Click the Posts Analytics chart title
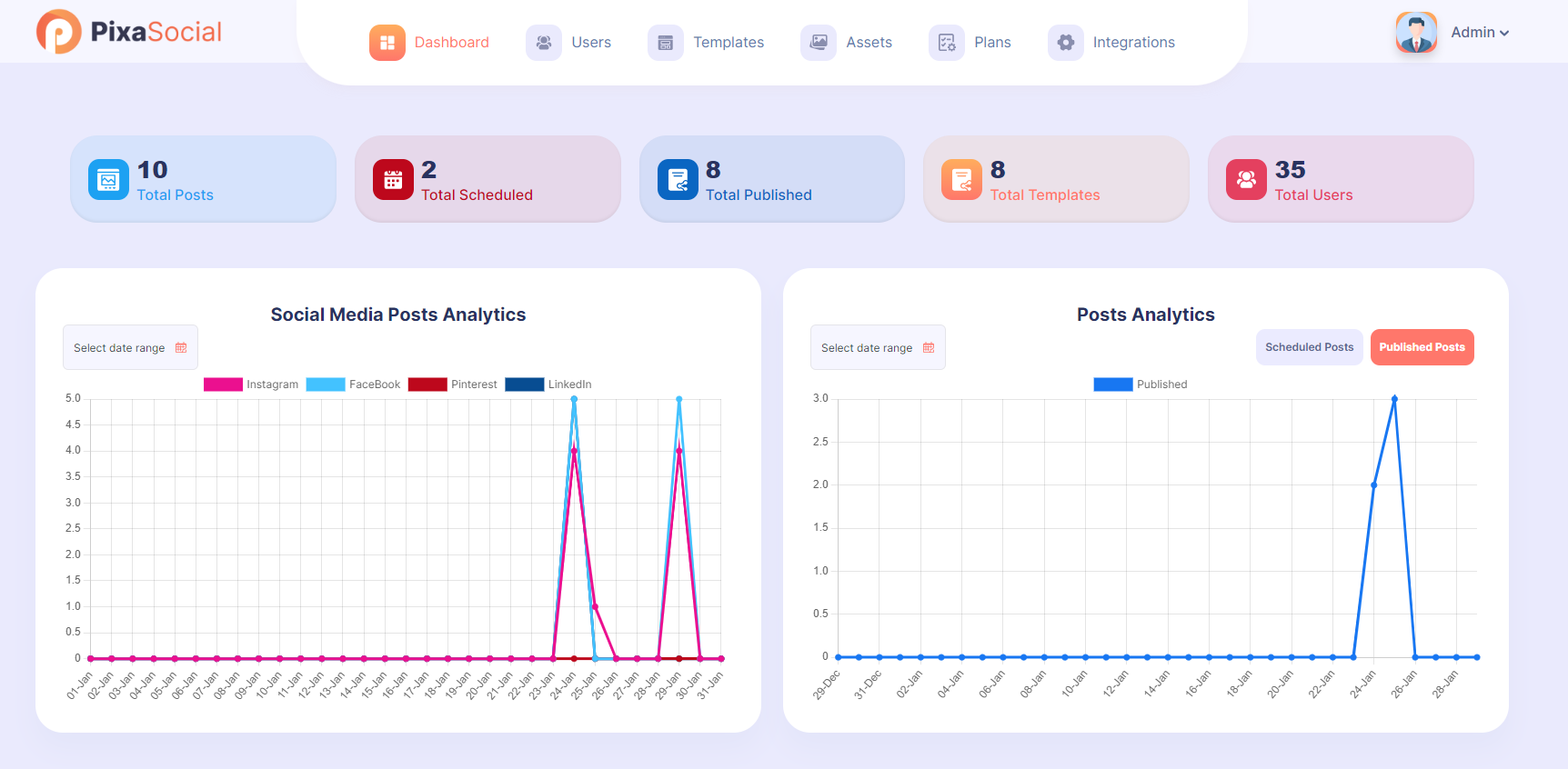The height and width of the screenshot is (769, 1568). (1146, 315)
